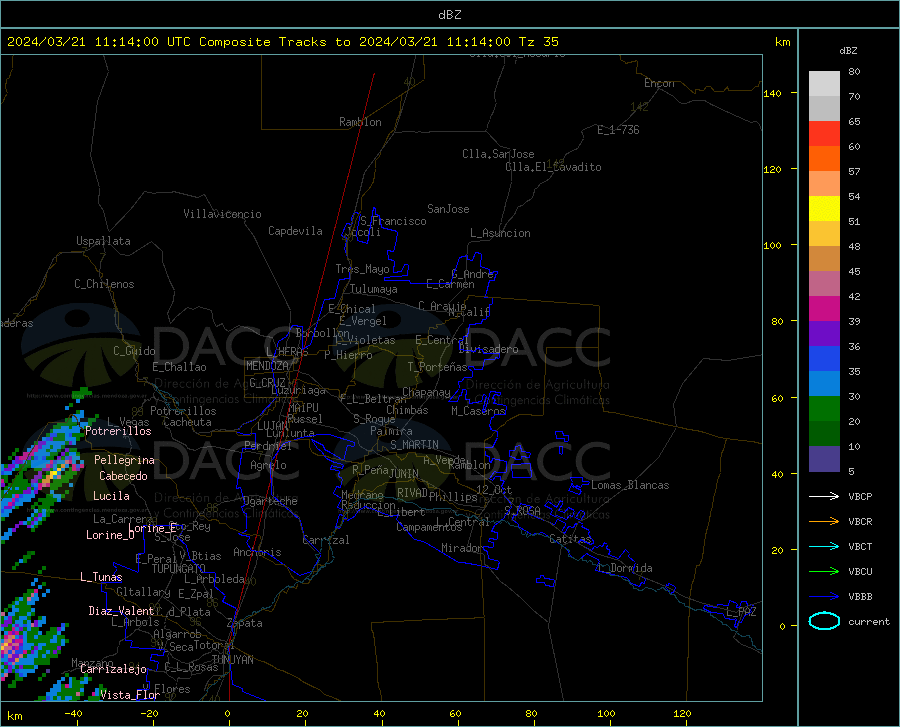Click the E_Challao map label
The height and width of the screenshot is (727, 900).
click(179, 367)
